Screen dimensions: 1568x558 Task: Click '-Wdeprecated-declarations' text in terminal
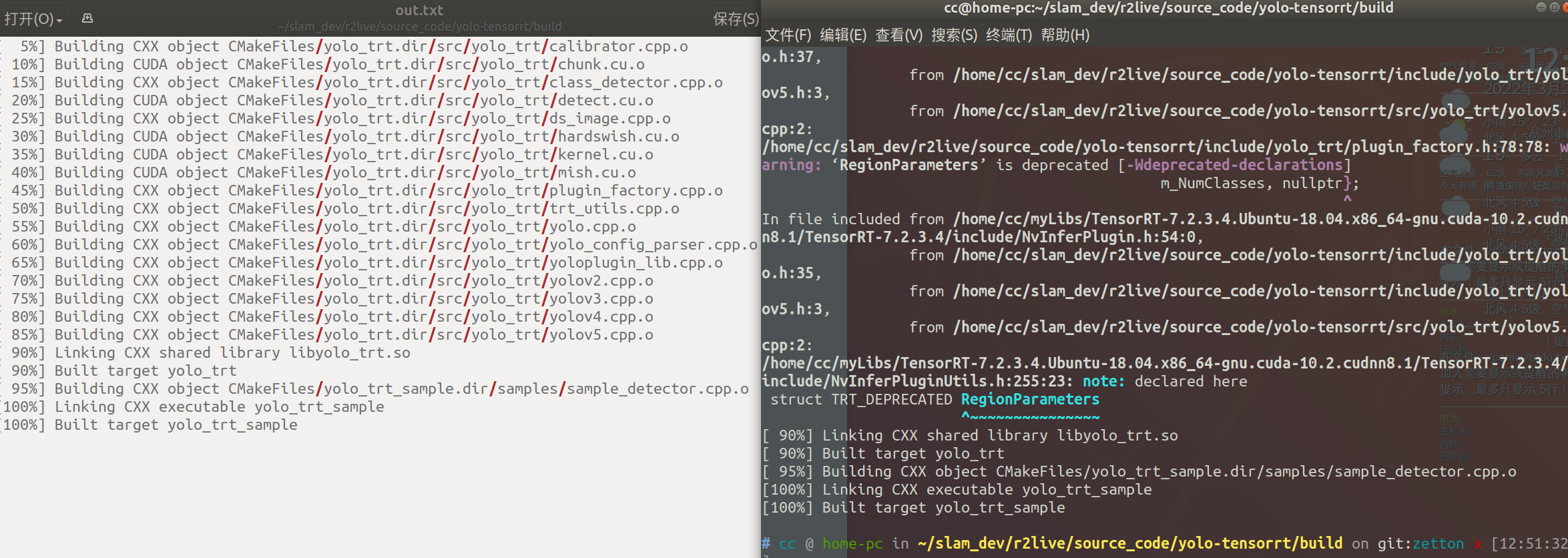(1234, 165)
